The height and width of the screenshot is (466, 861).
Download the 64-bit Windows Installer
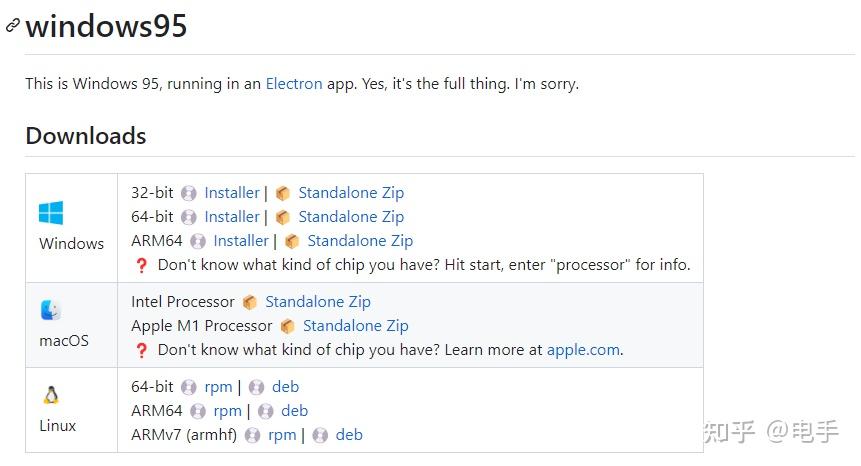click(x=232, y=217)
